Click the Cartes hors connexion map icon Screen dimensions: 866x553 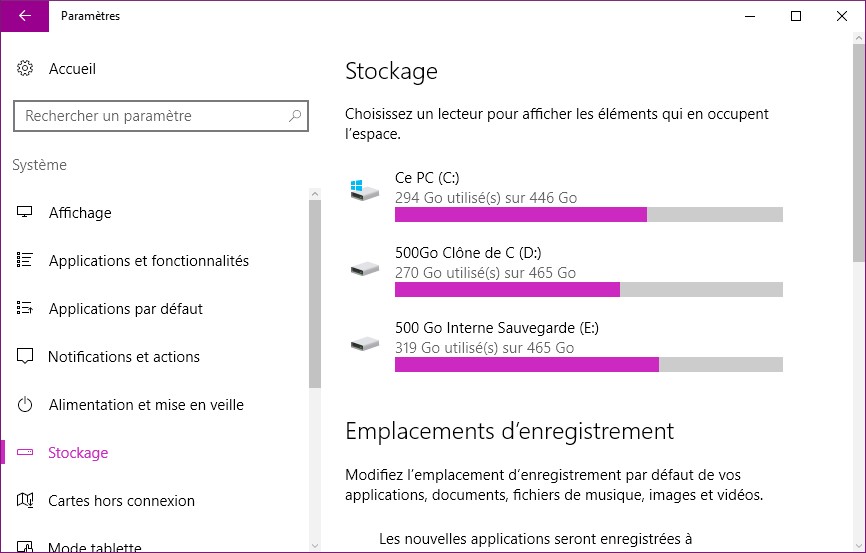tap(25, 501)
